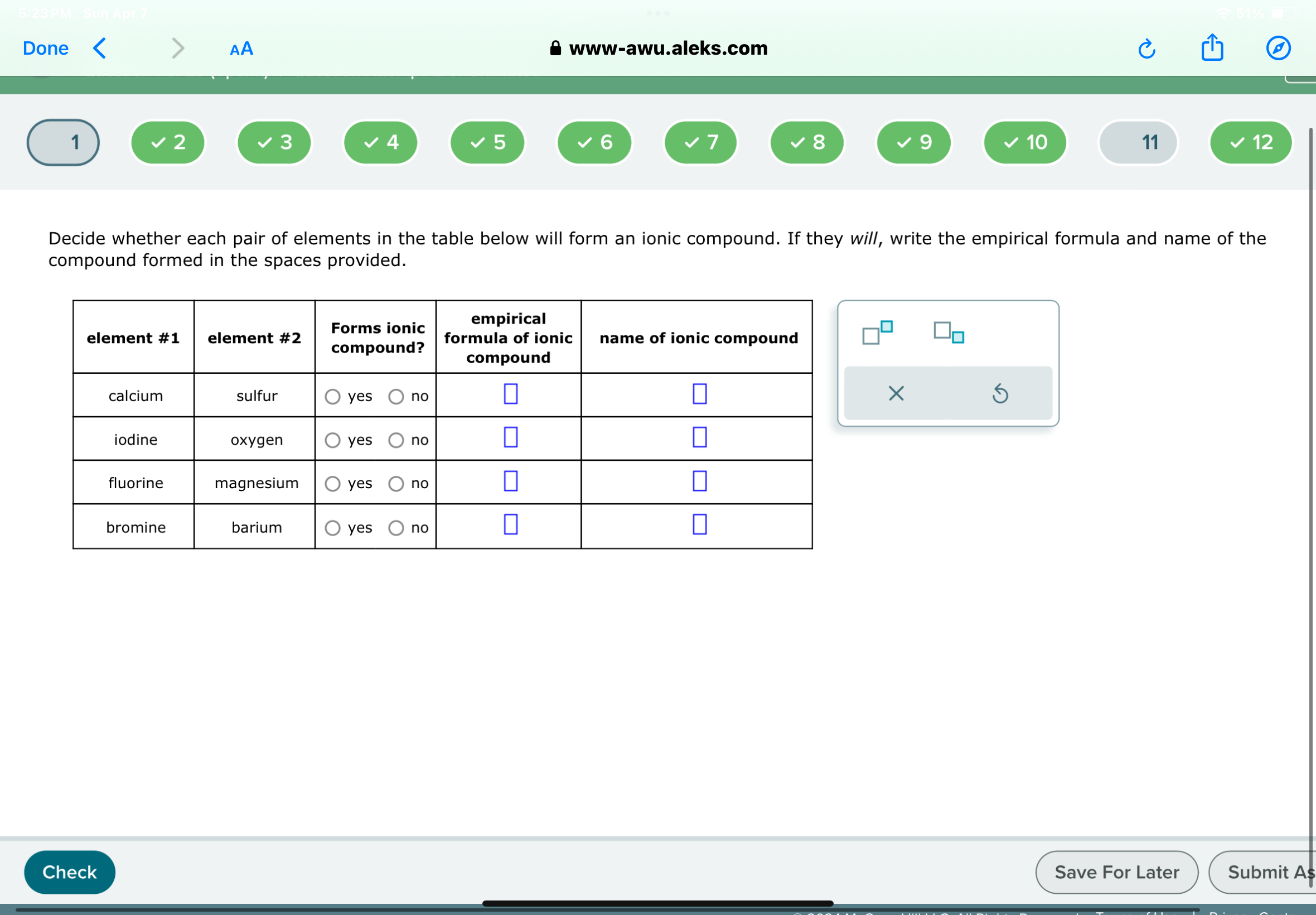Reload the page with the refresh icon
This screenshot has height=915, width=1316.
(x=1146, y=49)
